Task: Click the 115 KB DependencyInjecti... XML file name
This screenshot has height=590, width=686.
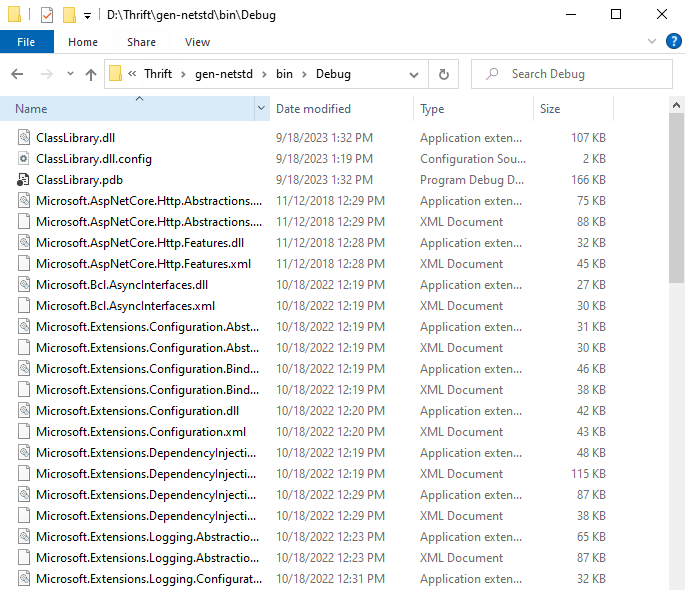Action: click(146, 474)
